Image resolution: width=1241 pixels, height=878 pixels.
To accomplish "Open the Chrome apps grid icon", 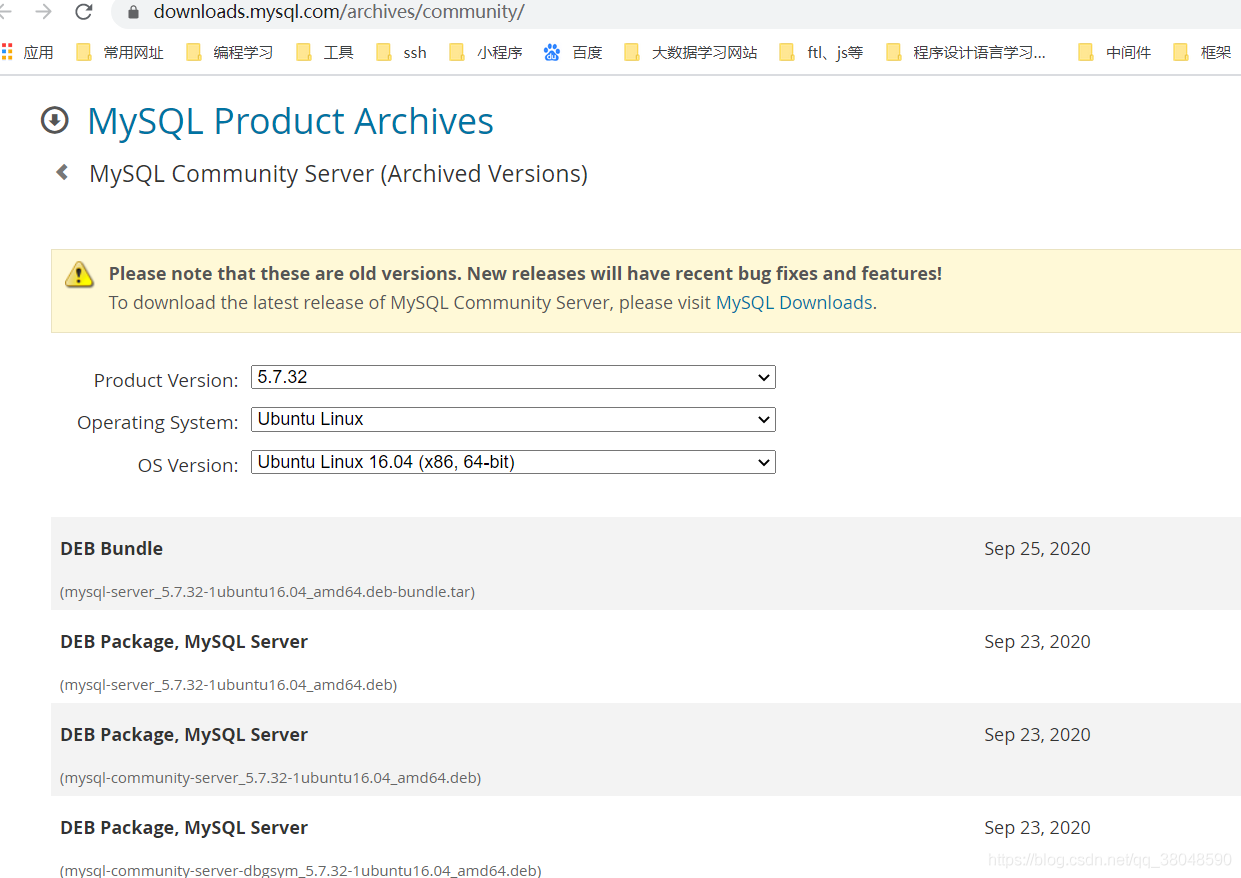I will coord(7,52).
